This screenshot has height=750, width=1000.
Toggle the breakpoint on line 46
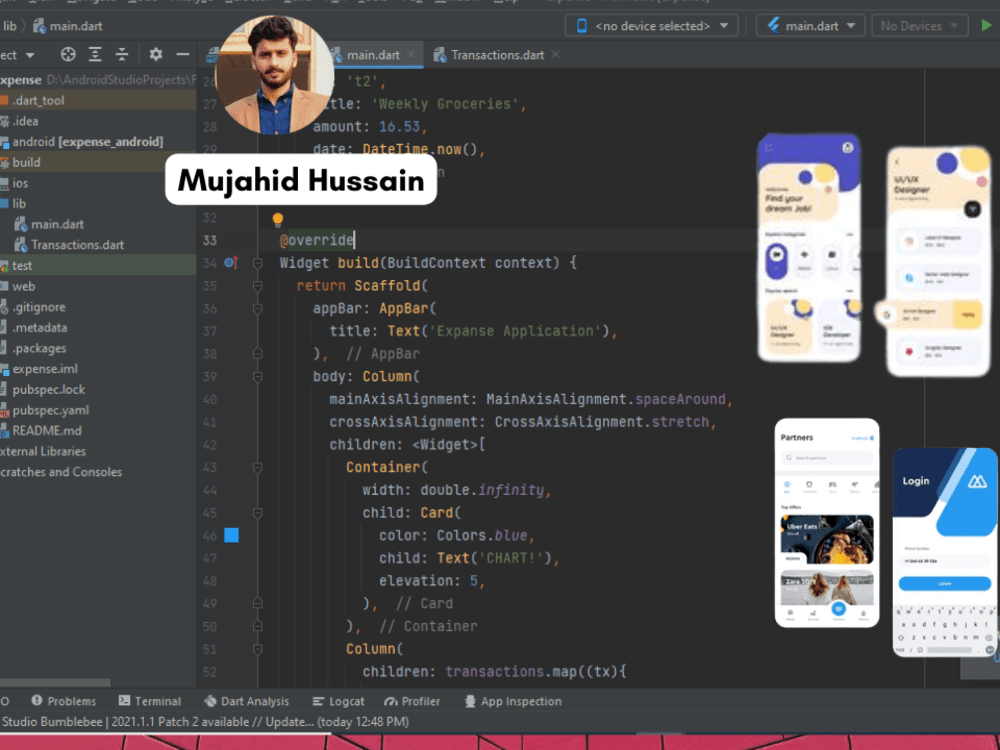pos(231,535)
